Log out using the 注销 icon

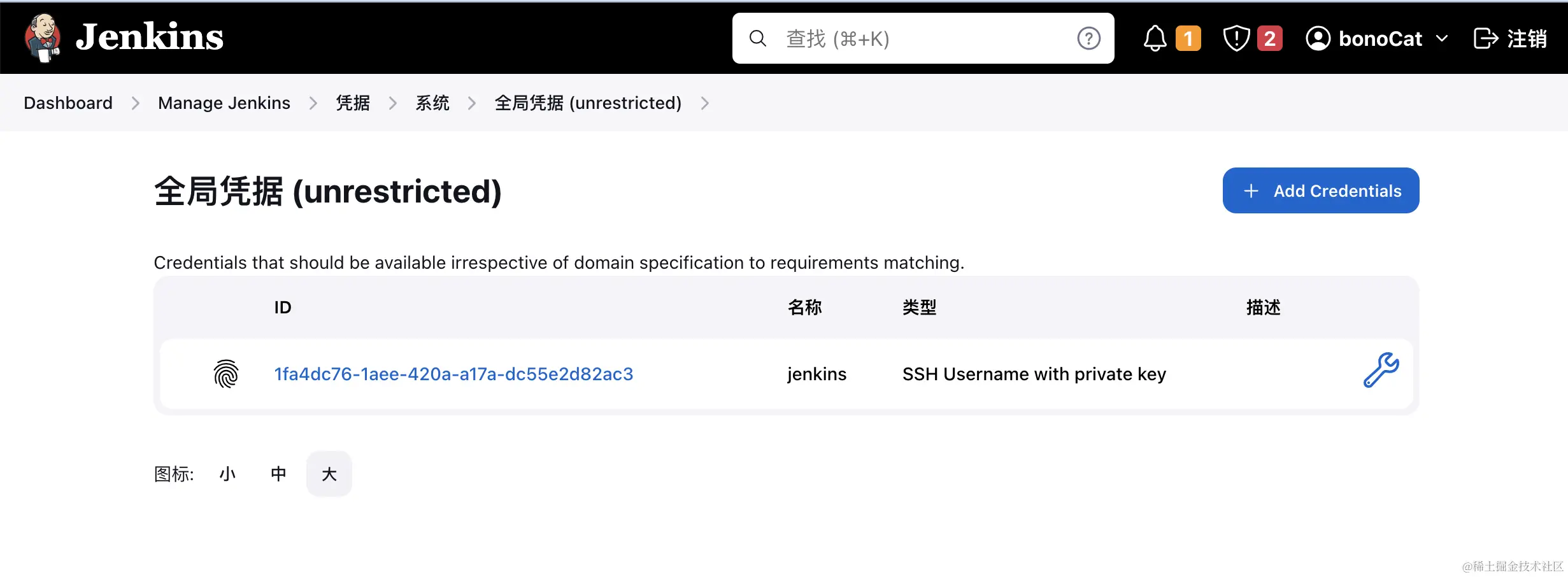(x=1488, y=38)
